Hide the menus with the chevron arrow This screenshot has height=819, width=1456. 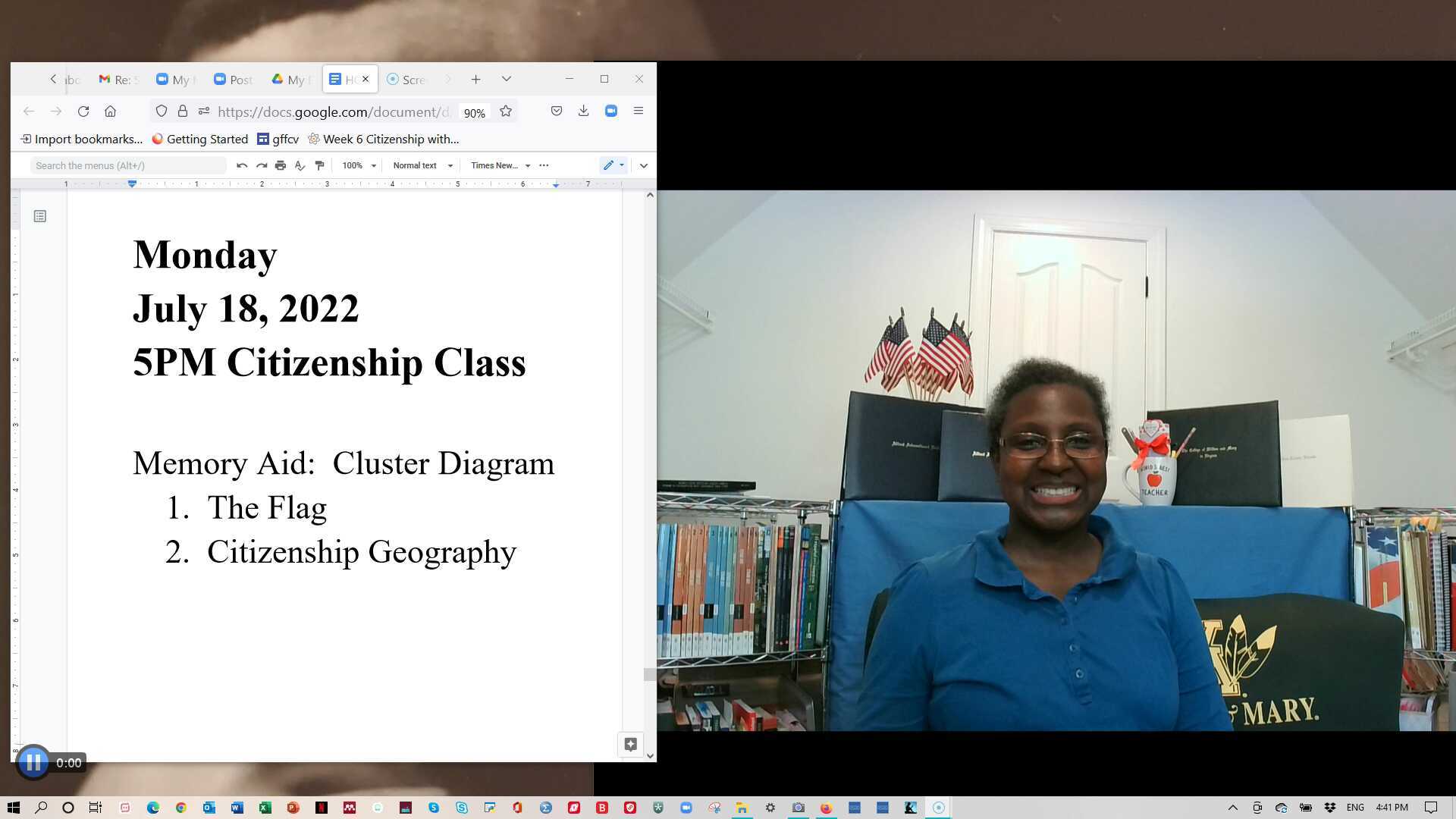(644, 165)
